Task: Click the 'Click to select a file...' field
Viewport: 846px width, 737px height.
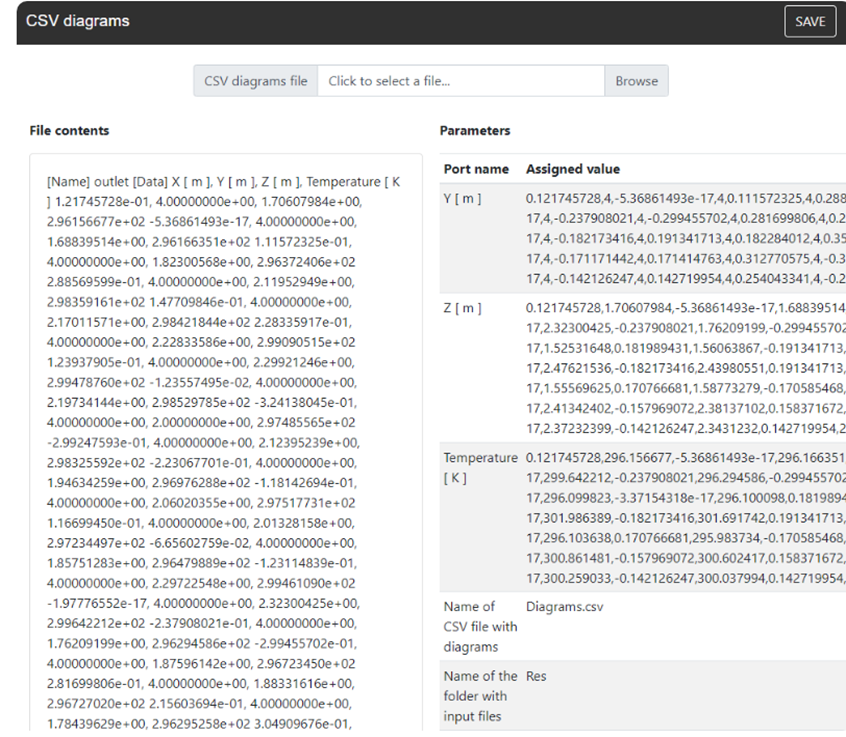Action: point(460,81)
